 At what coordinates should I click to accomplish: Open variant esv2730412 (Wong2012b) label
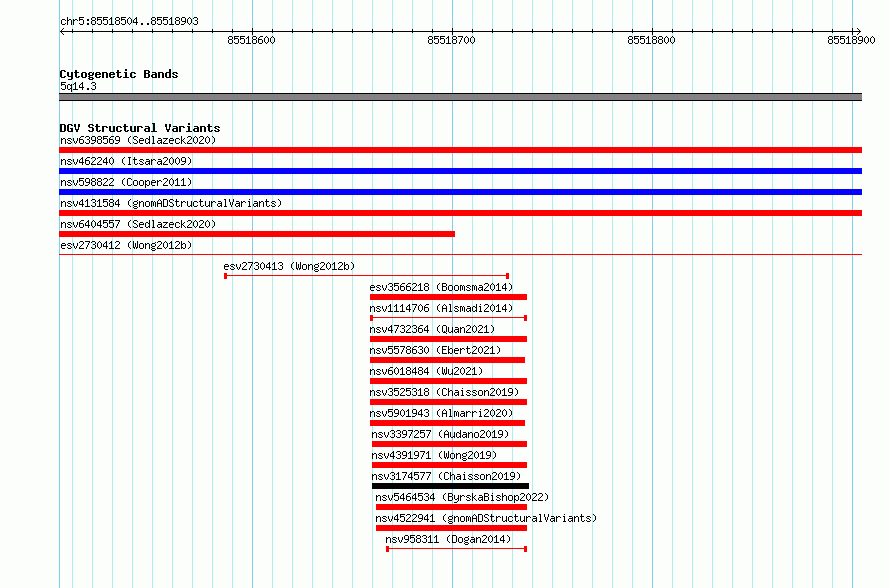pos(126,245)
